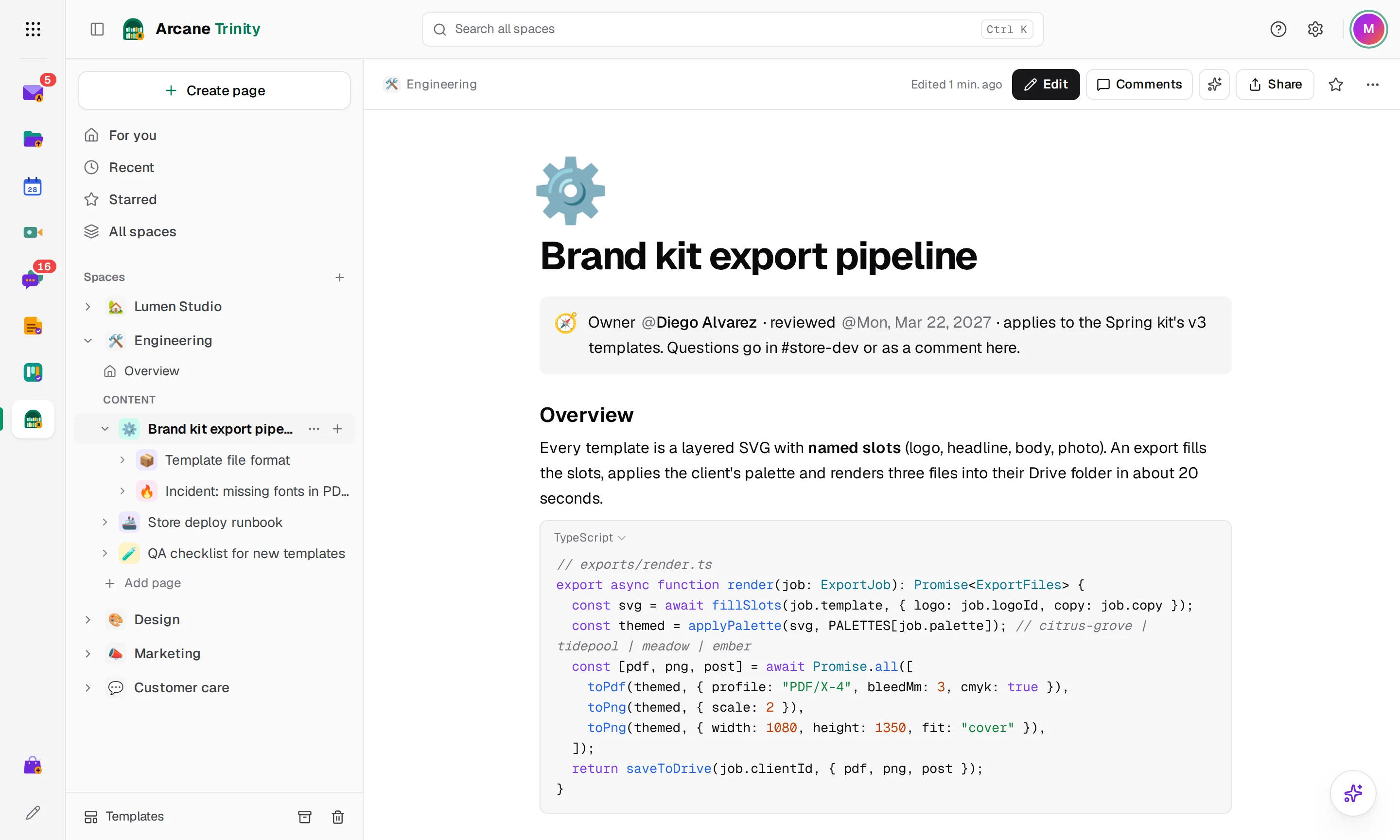Add subpage under Brand kit export pipeline
This screenshot has height=840, width=1400.
click(x=337, y=428)
